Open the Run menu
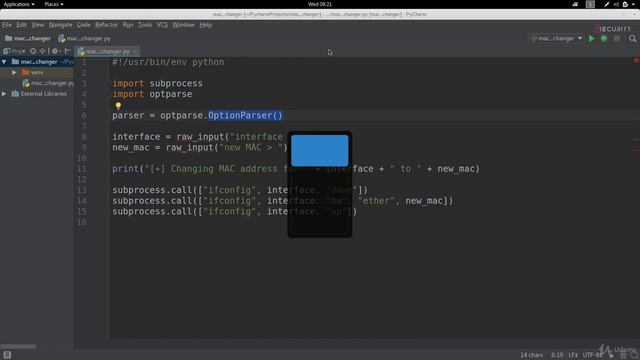The width and height of the screenshot is (640, 360). pyautogui.click(x=128, y=25)
